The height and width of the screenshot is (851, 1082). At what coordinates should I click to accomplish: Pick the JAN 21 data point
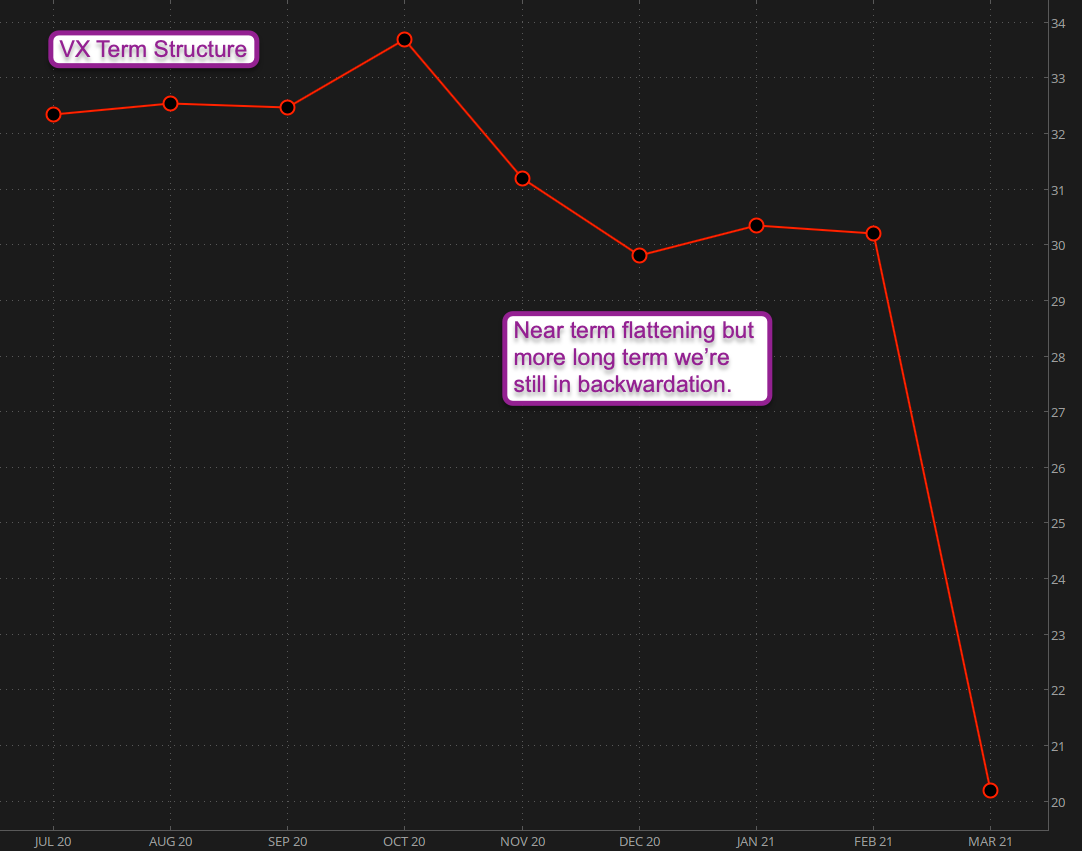[x=756, y=226]
